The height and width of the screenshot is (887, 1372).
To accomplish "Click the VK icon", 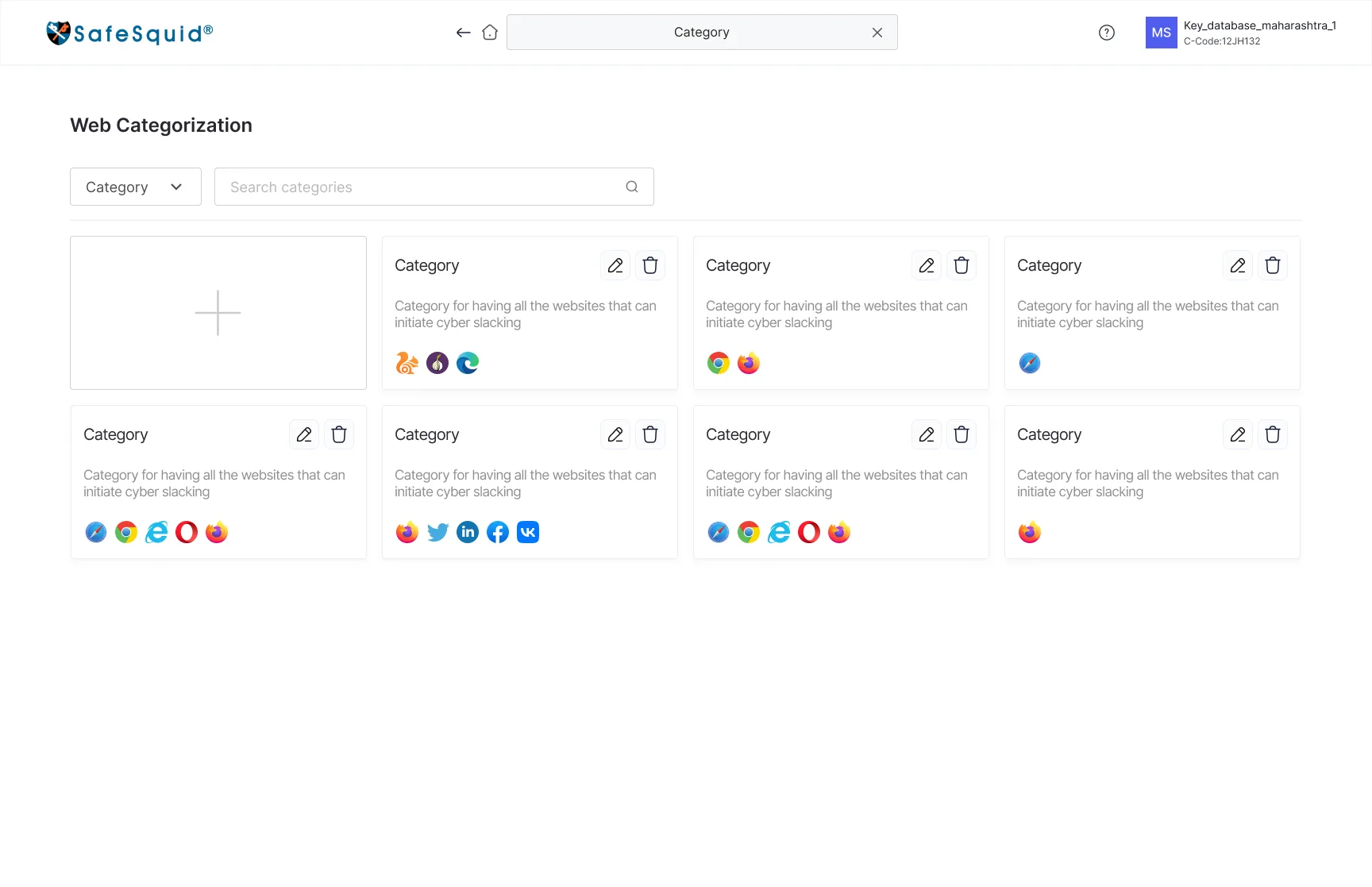I will pos(528,532).
